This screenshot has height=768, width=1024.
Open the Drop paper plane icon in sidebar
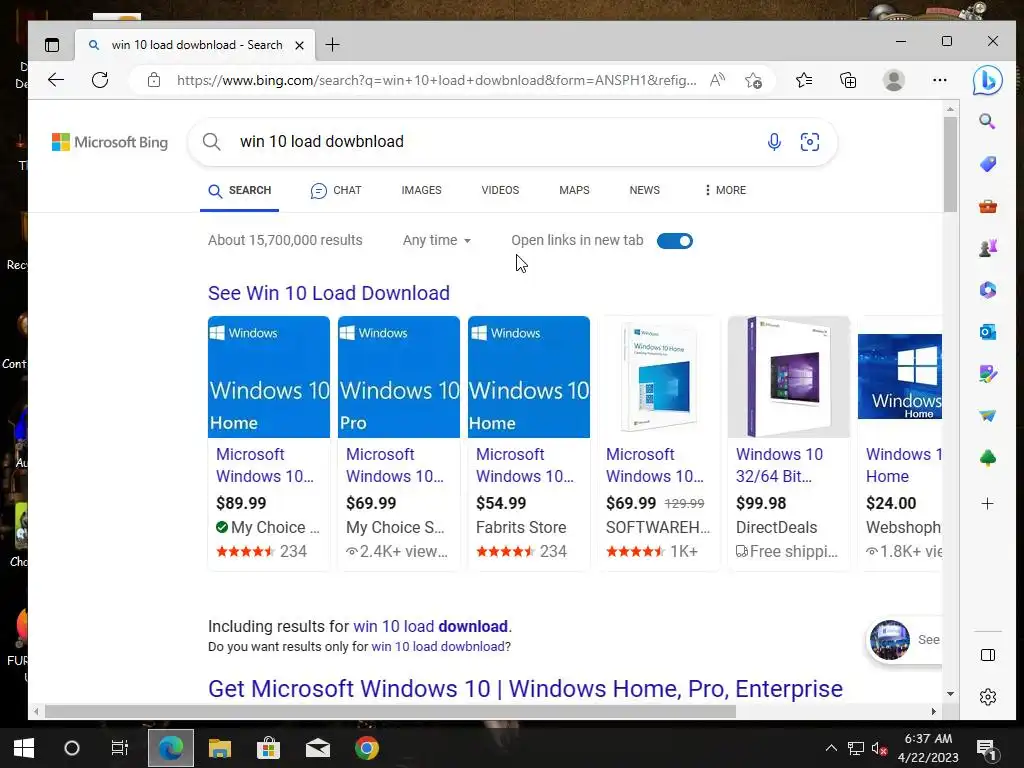coord(987,415)
